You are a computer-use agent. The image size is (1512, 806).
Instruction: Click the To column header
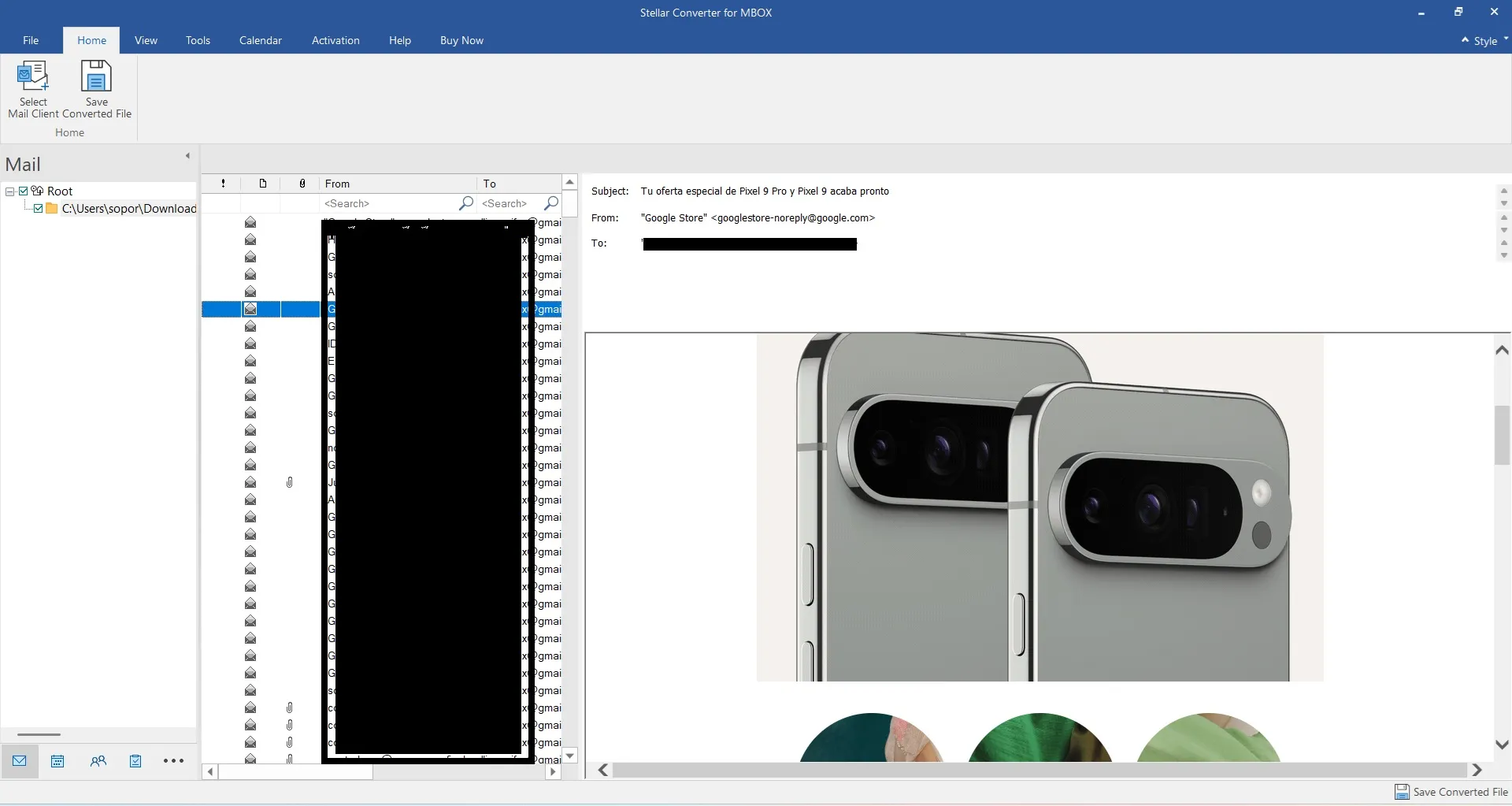520,184
